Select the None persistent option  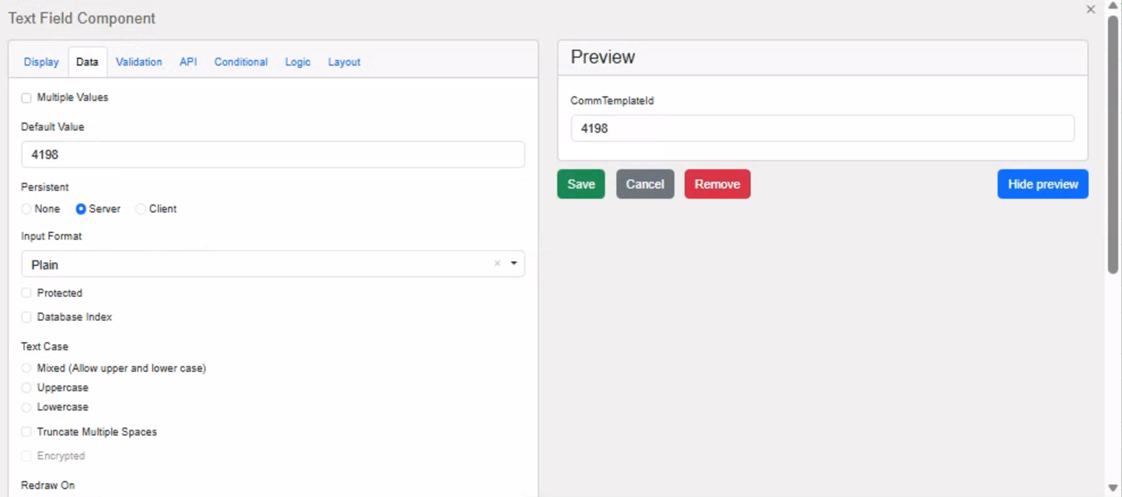coord(27,209)
